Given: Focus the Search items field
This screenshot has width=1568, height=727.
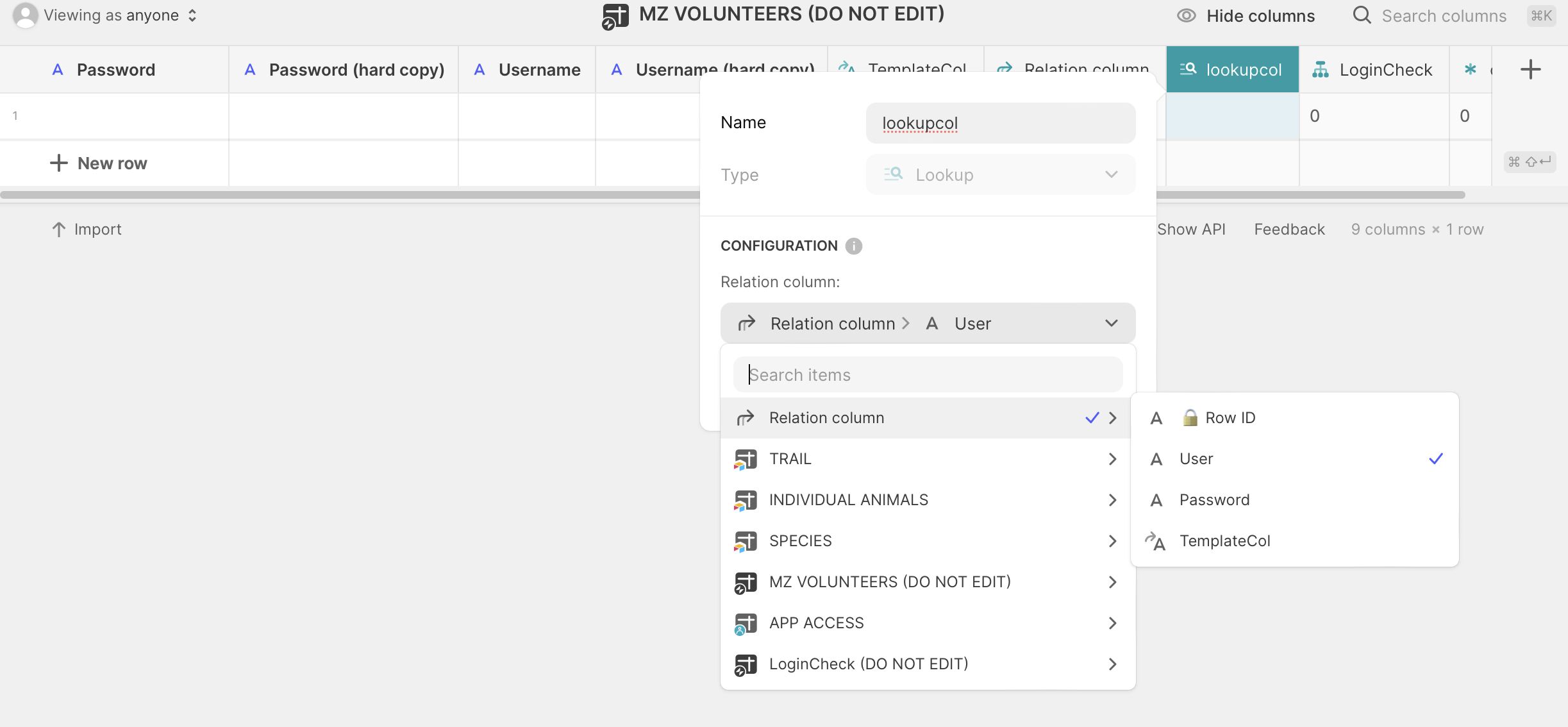Looking at the screenshot, I should tap(927, 375).
